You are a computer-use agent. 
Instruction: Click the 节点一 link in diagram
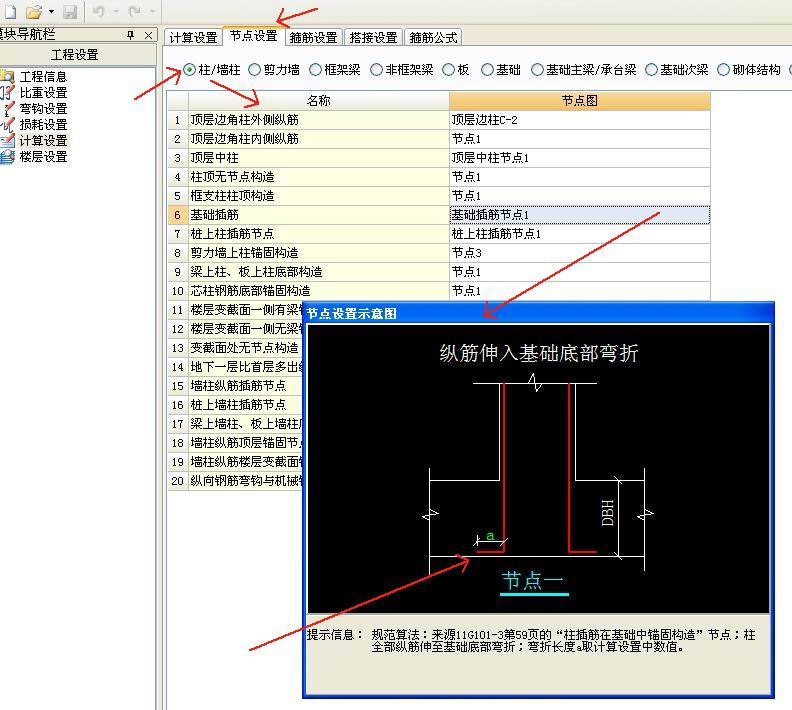coord(534,581)
